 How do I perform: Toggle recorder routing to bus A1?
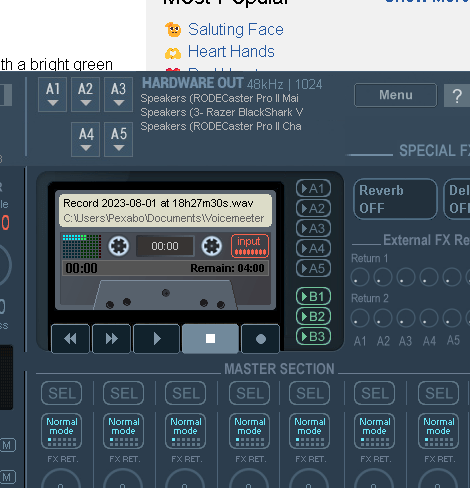pyautogui.click(x=313, y=189)
